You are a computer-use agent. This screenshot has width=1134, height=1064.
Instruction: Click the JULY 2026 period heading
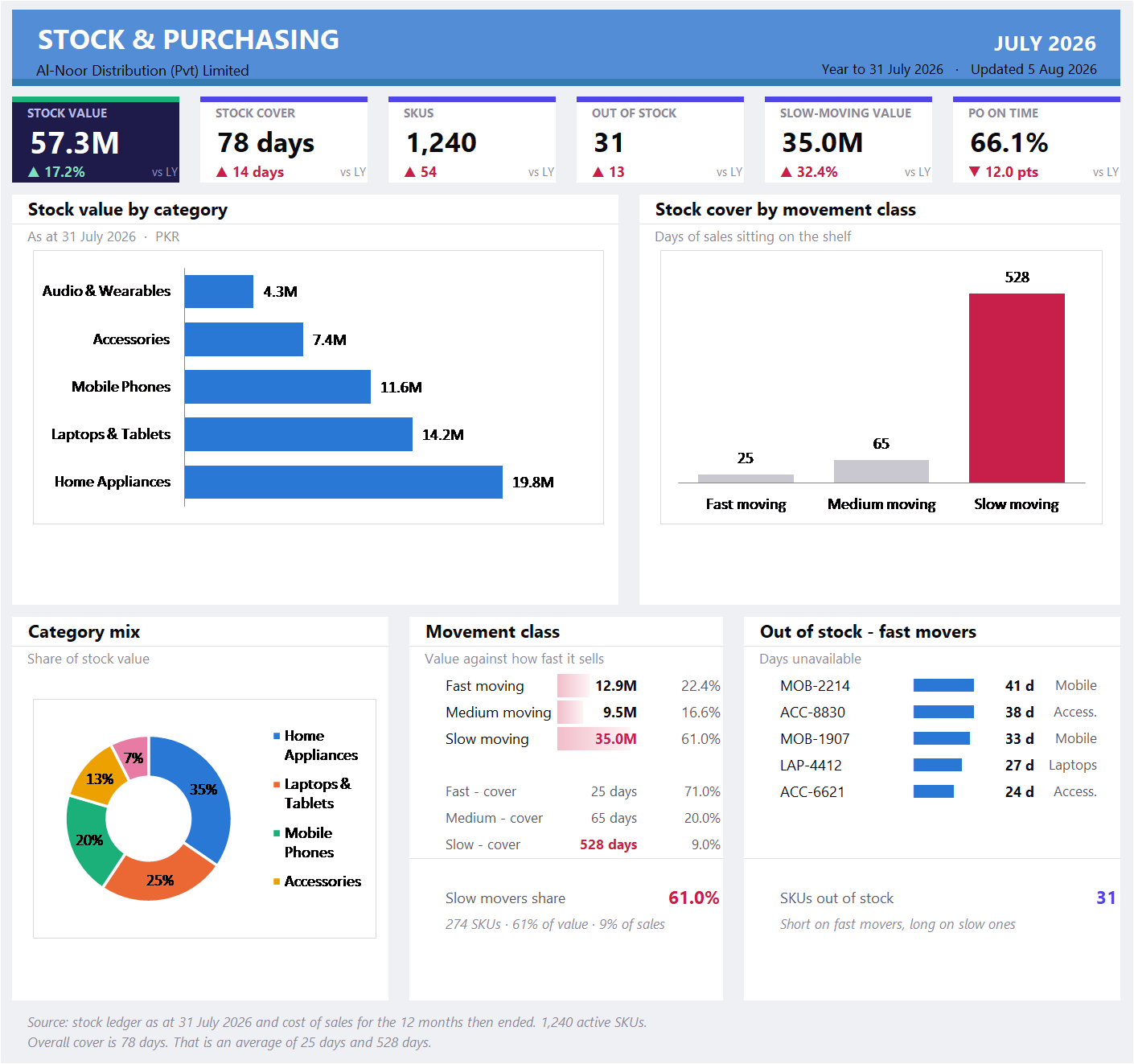tap(1045, 43)
